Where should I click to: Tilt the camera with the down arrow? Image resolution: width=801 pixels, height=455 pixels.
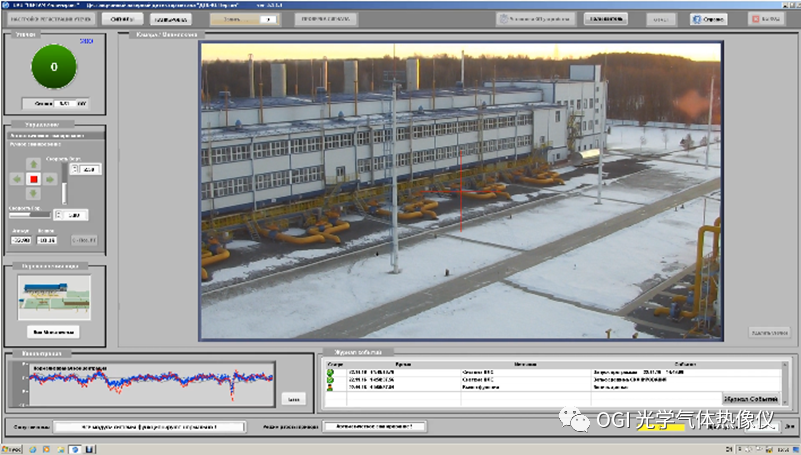pos(34,194)
